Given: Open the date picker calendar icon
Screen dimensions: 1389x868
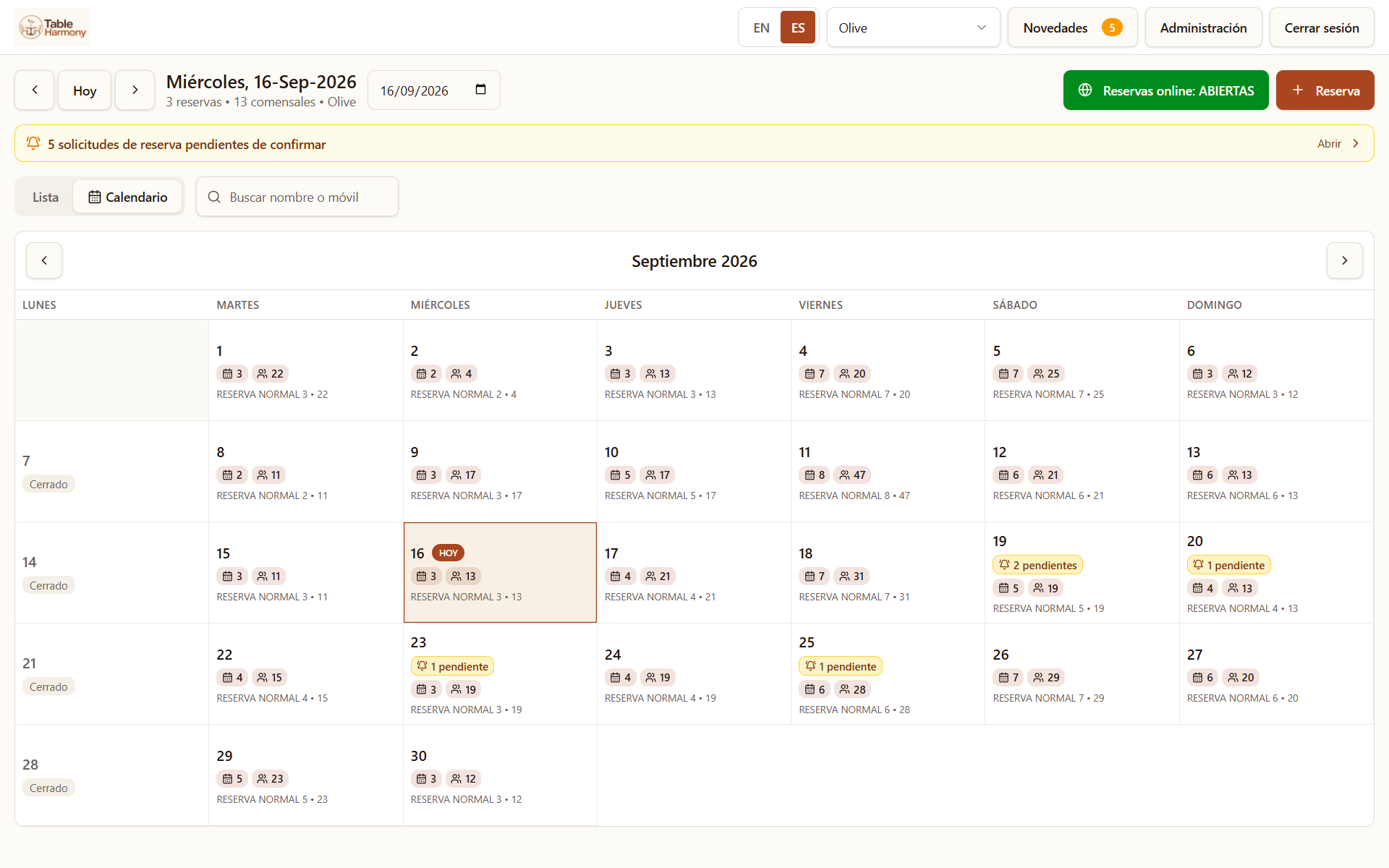Looking at the screenshot, I should [x=480, y=90].
